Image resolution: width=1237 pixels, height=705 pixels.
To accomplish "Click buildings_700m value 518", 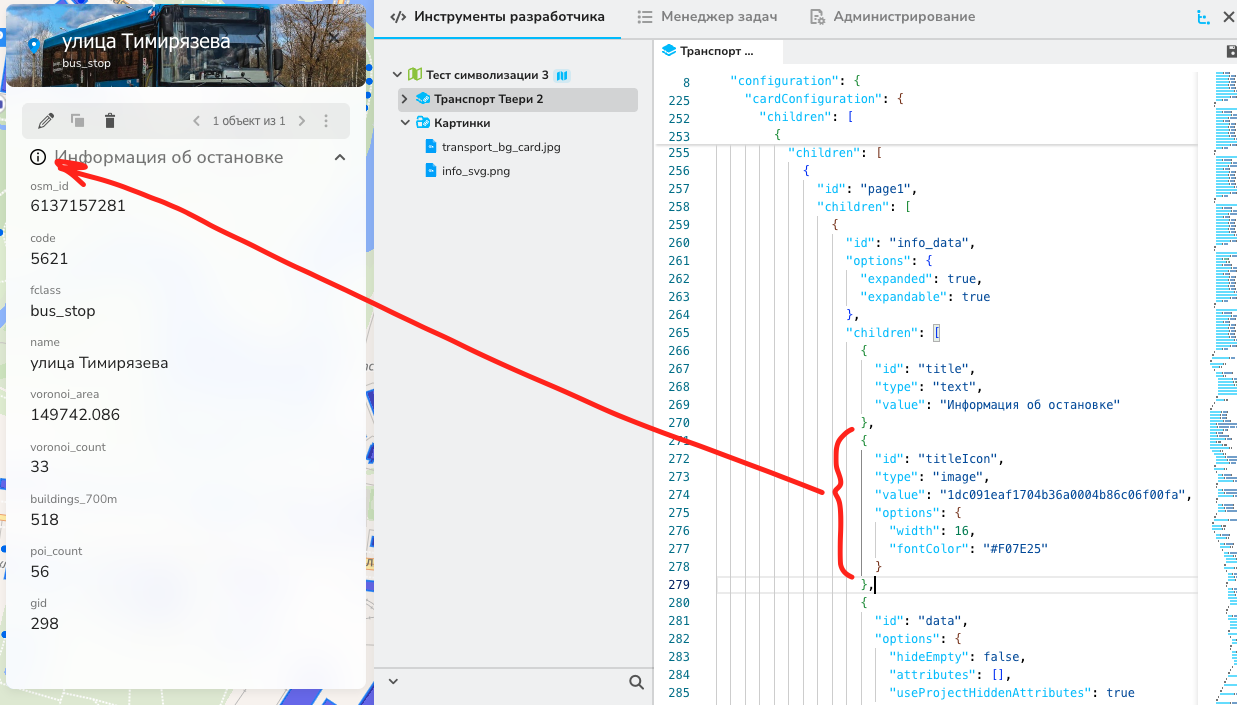I will (45, 520).
